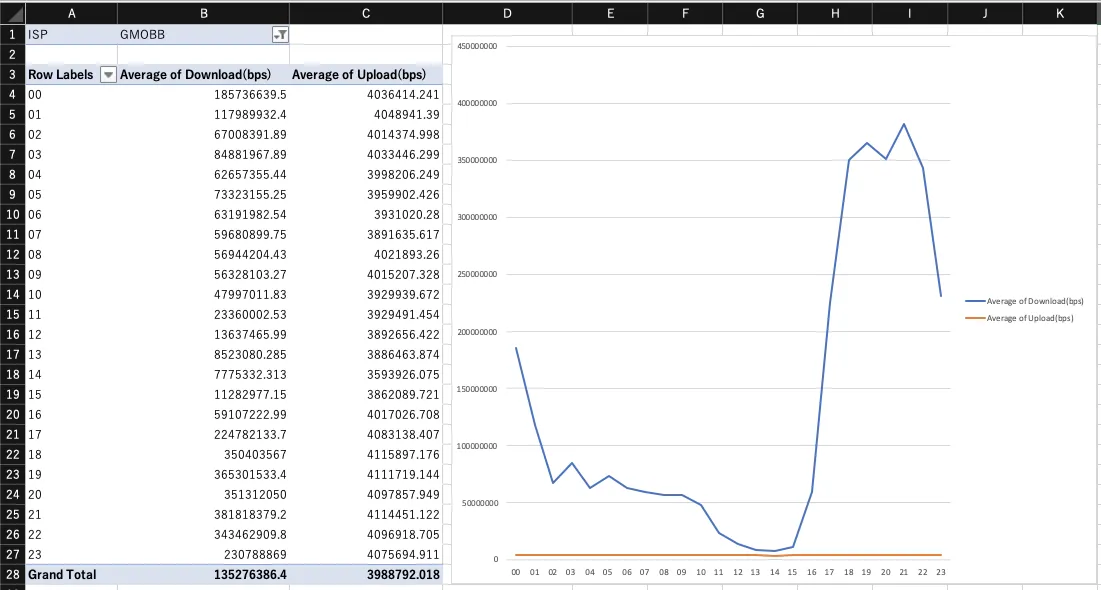Select the Average of Upload(bps) header cell
This screenshot has width=1101, height=590.
(x=366, y=75)
